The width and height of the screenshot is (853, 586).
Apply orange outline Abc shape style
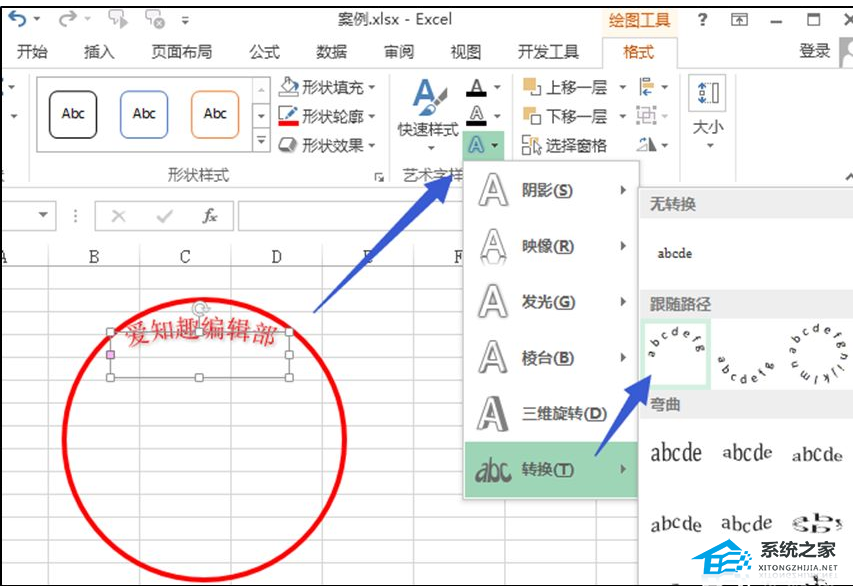[215, 114]
